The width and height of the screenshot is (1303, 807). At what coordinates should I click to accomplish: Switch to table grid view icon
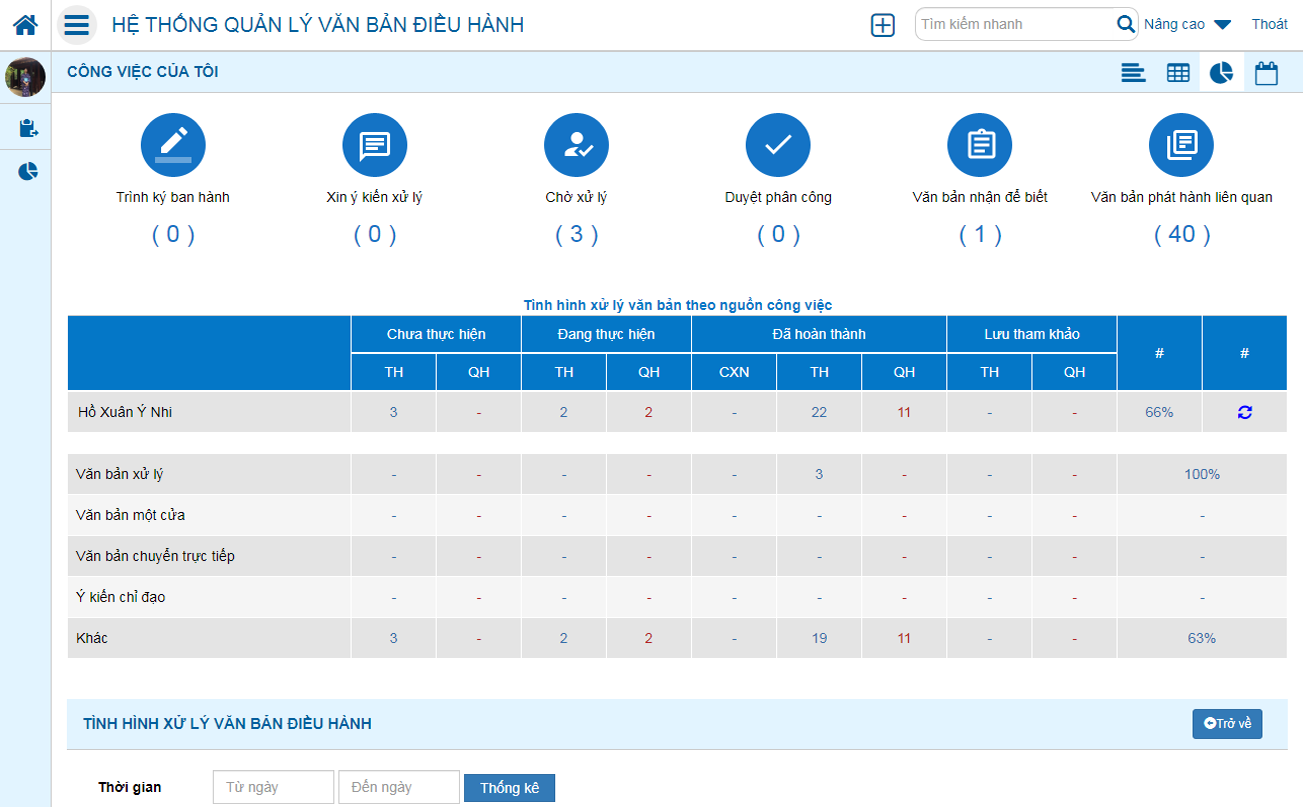point(1178,73)
